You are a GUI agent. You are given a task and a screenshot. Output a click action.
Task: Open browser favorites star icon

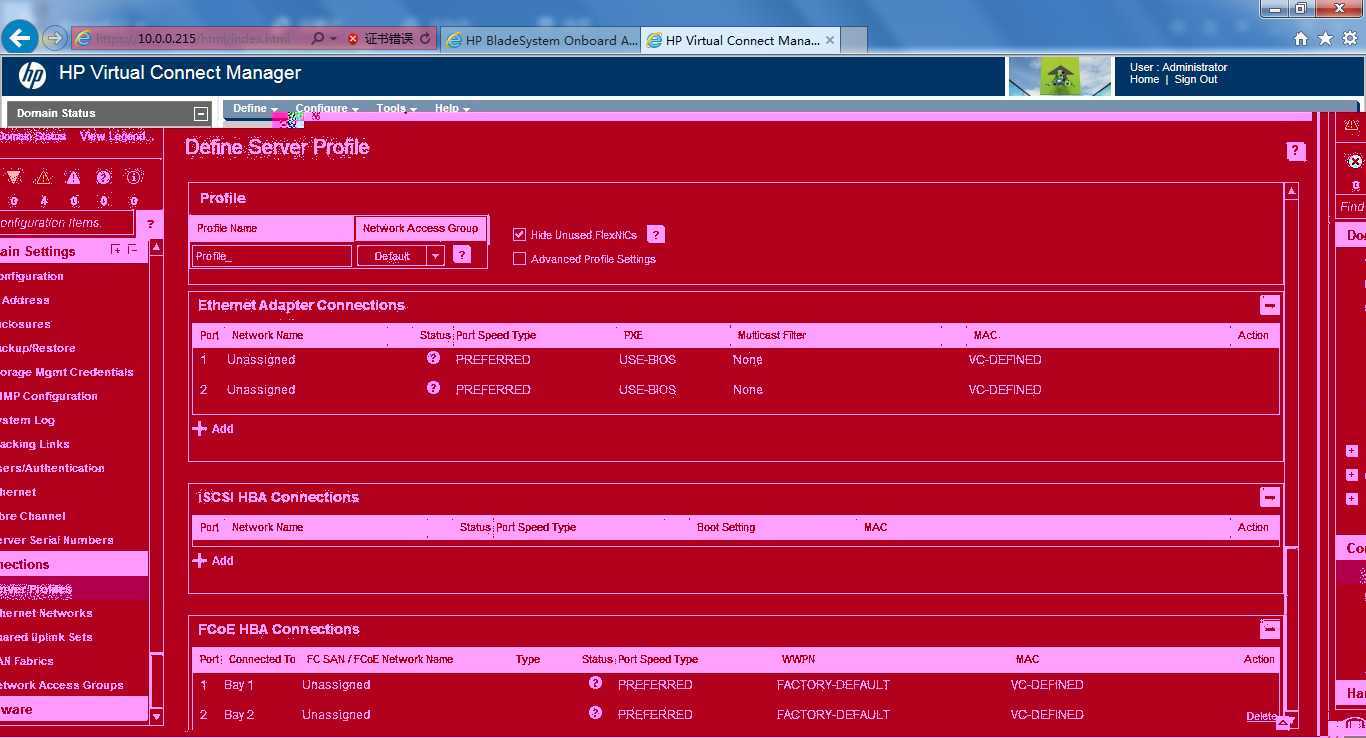pyautogui.click(x=1325, y=39)
